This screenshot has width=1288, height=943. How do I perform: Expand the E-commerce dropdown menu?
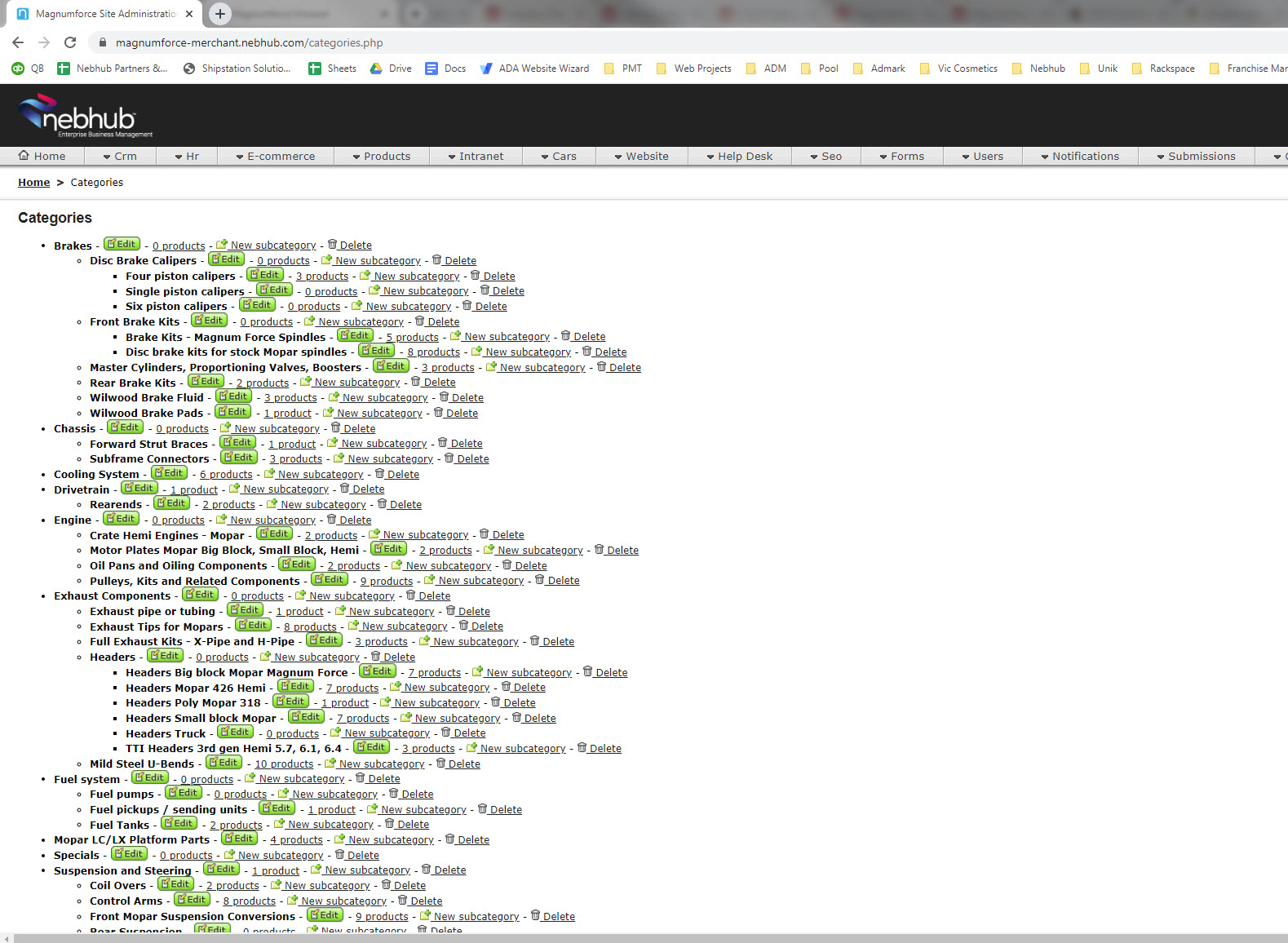point(276,156)
